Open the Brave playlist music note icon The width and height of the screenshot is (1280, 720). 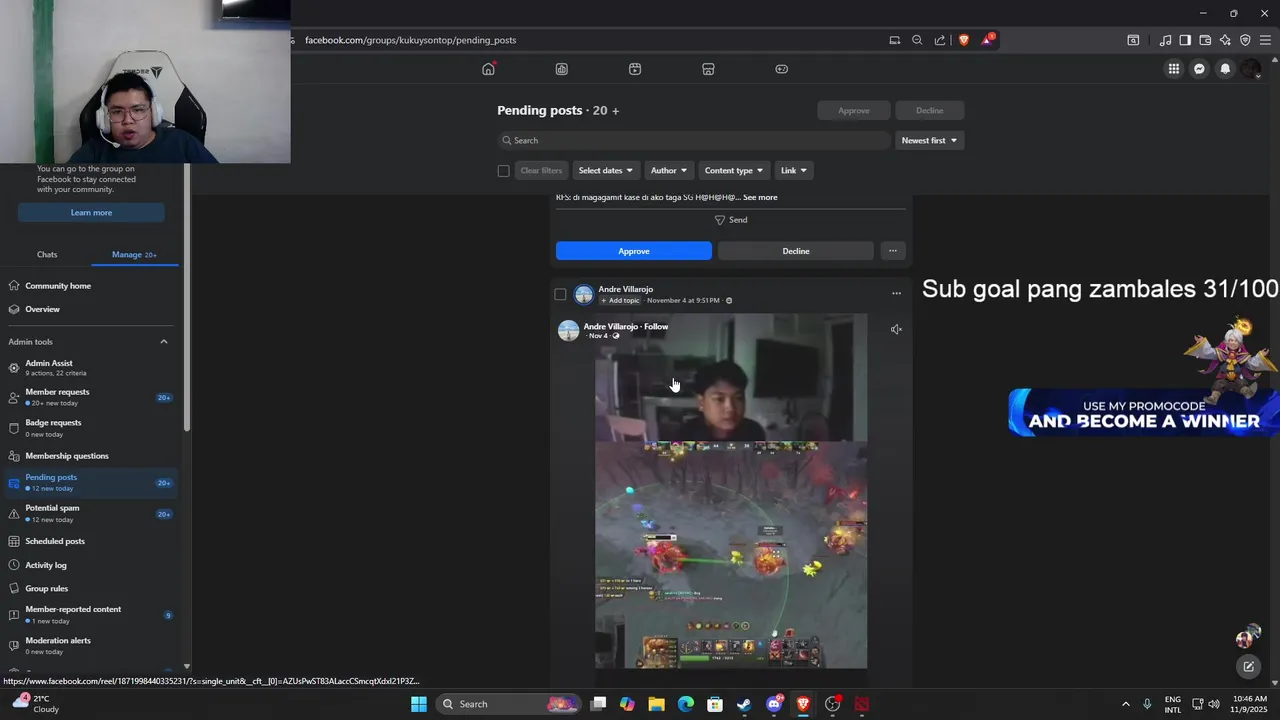tap(1165, 40)
